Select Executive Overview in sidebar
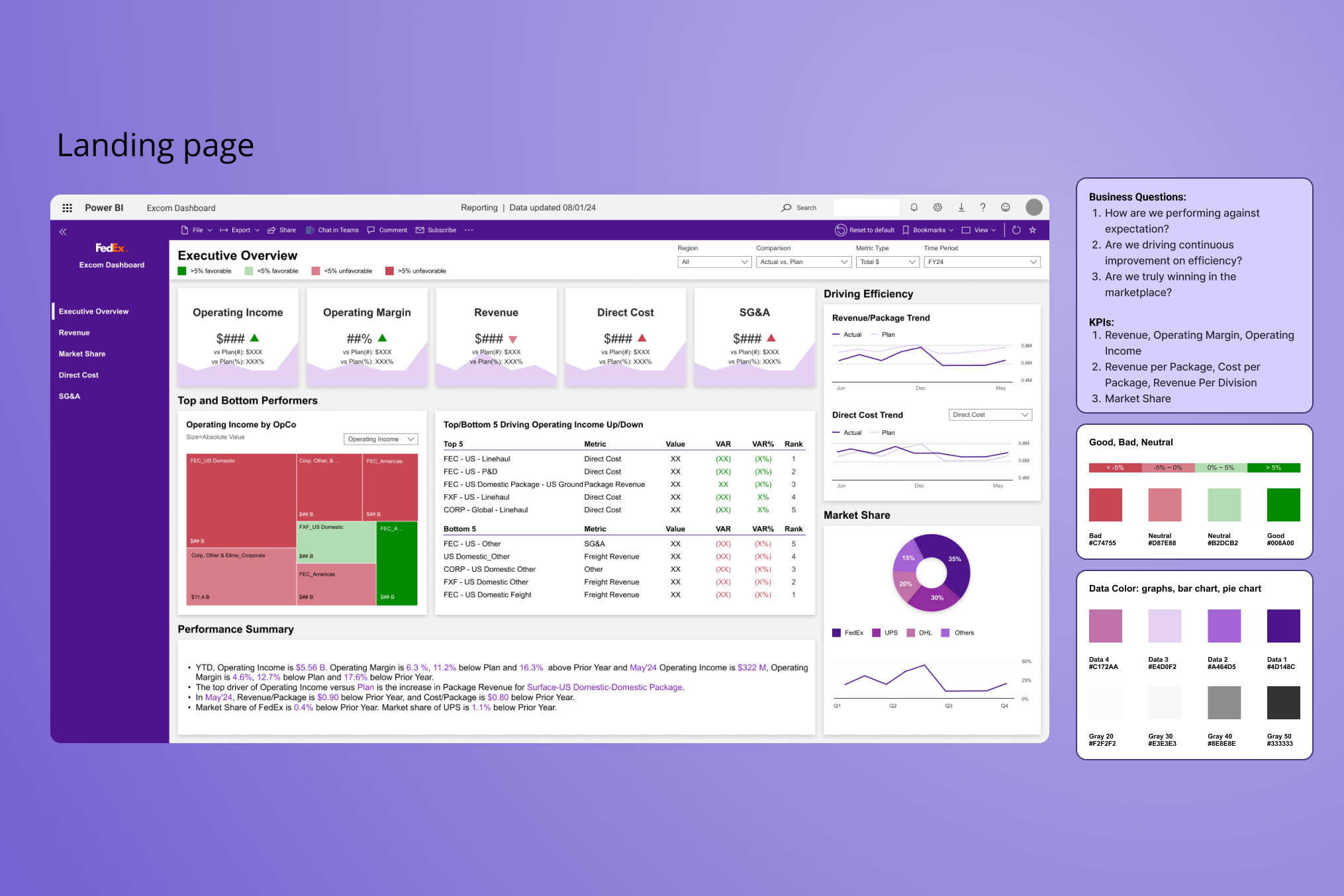The width and height of the screenshot is (1344, 896). pyautogui.click(x=93, y=312)
